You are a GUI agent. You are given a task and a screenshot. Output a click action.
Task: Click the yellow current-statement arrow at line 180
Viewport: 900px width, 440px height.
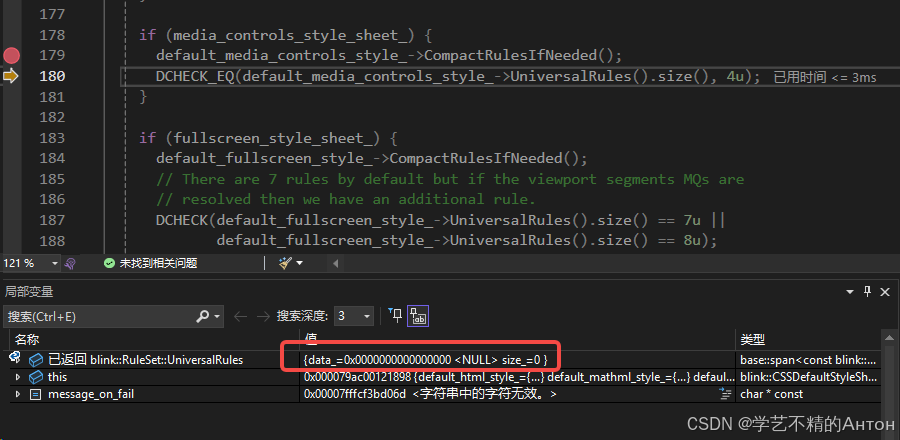[11, 76]
